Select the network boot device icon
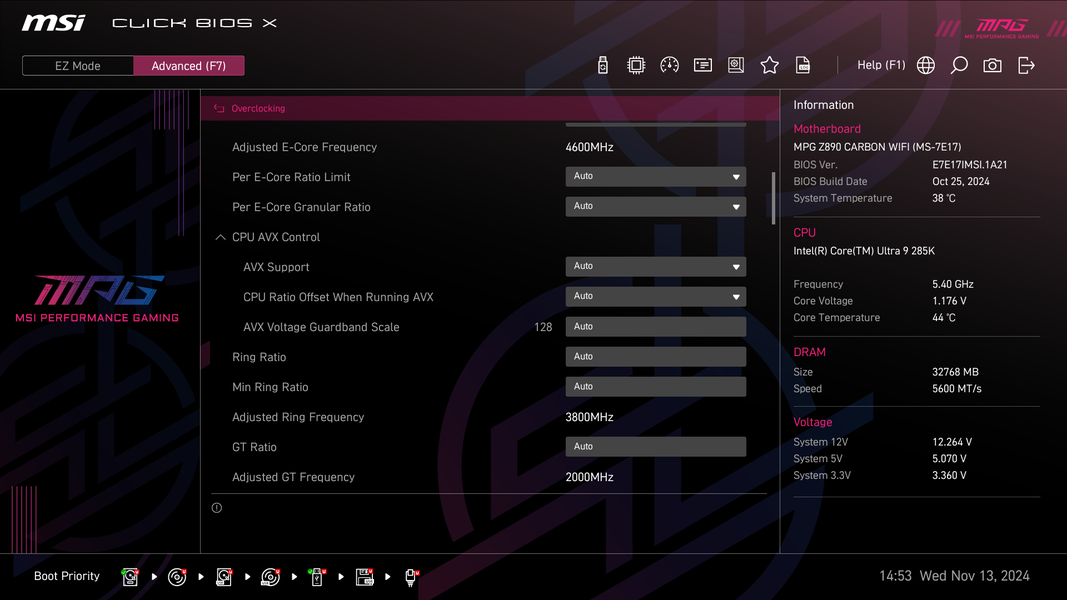Viewport: 1067px width, 600px height. (x=410, y=577)
